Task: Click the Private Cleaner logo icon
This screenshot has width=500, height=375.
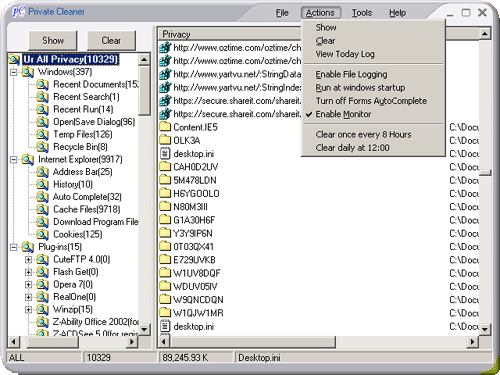Action: [x=18, y=12]
